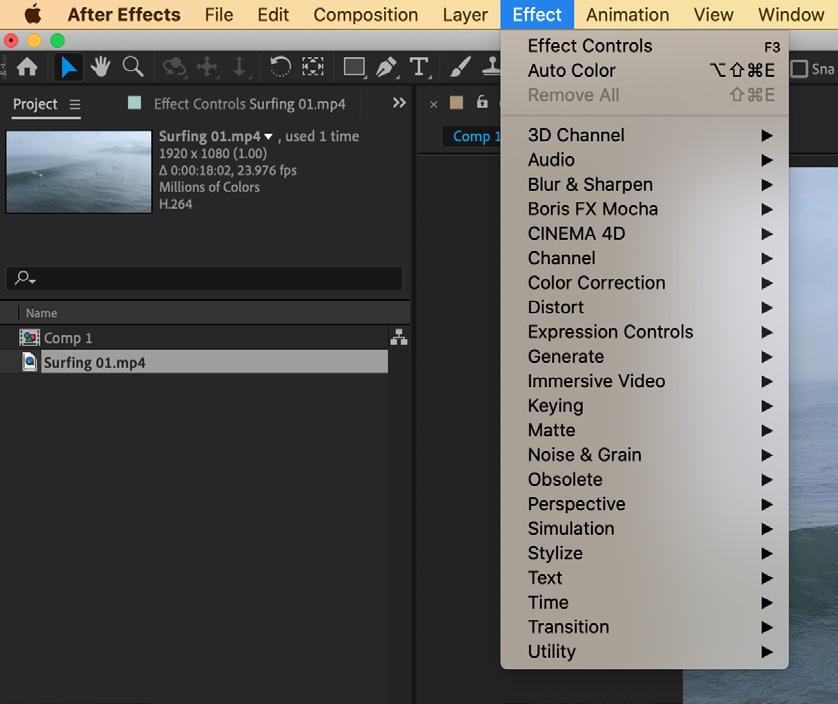Open the Surfing 01.mp4 footage dropdown arrow

[x=268, y=137]
